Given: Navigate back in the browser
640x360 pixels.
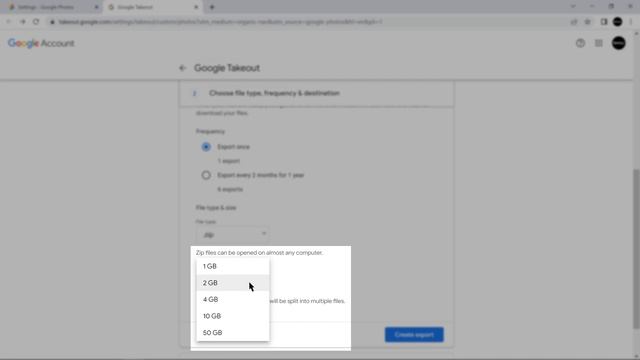Looking at the screenshot, I should (9, 22).
